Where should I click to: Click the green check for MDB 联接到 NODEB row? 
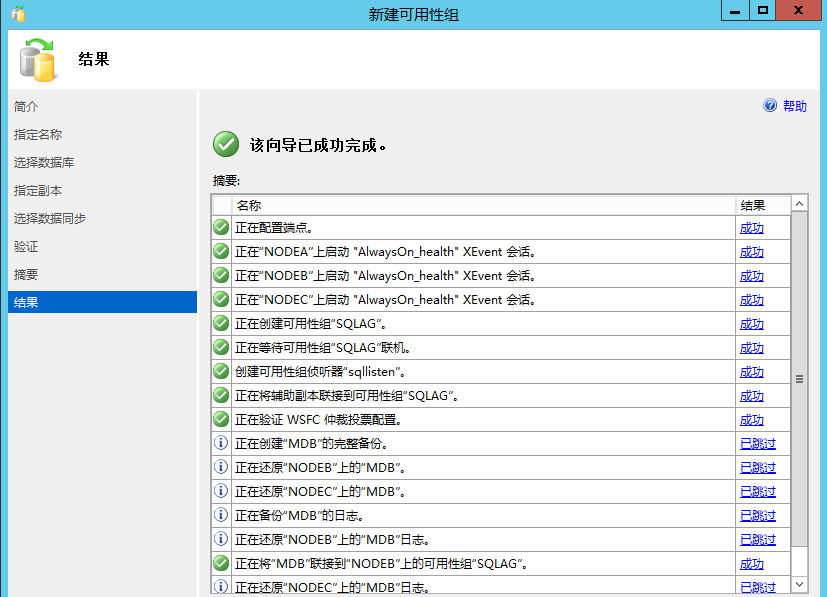point(221,563)
